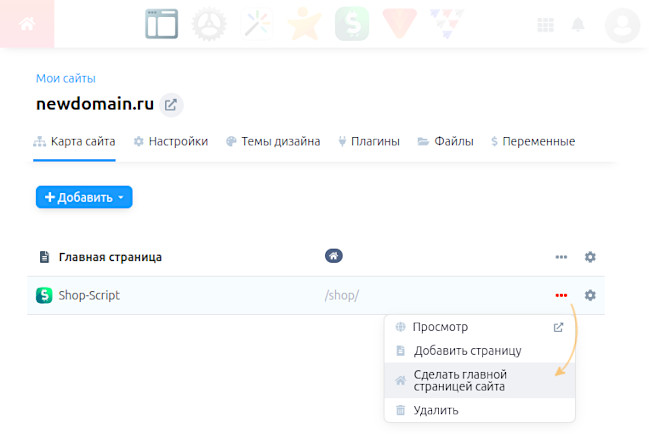Viewport: 649px width, 434px height.
Task: Choose Удалить in context menu
Action: (x=436, y=410)
